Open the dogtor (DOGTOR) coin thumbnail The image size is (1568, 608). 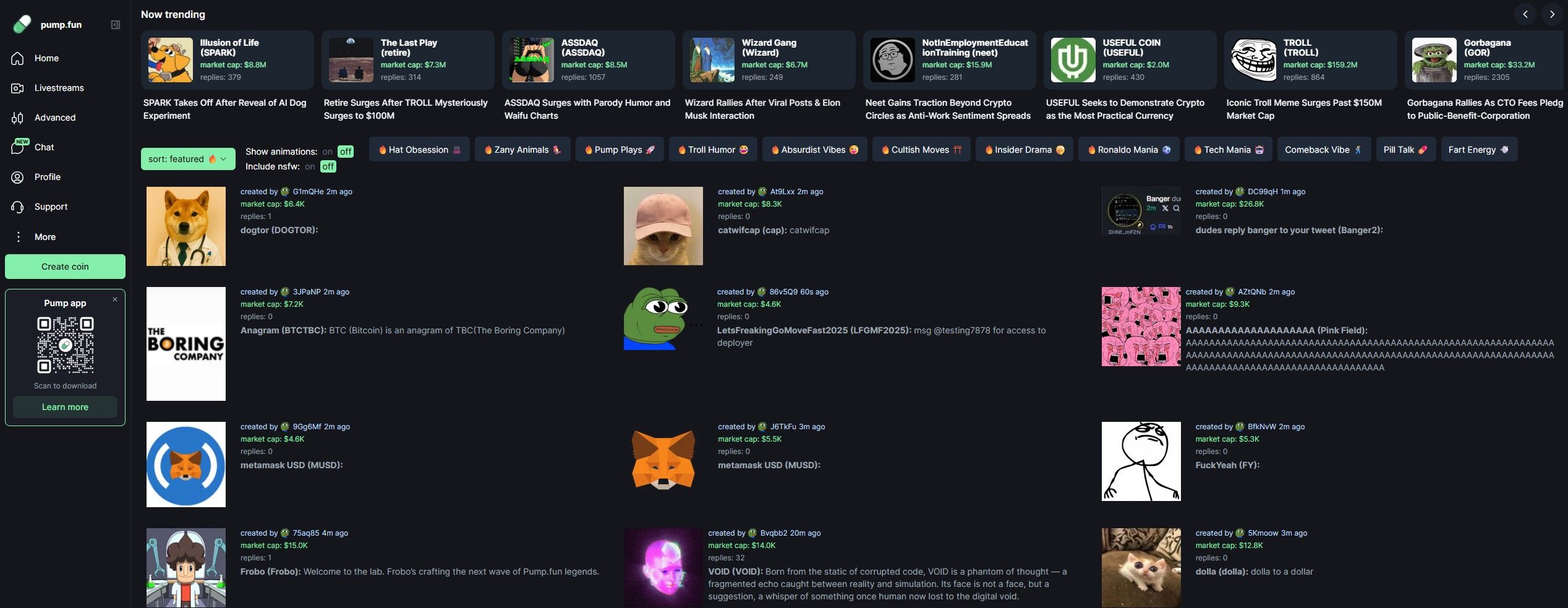[186, 226]
